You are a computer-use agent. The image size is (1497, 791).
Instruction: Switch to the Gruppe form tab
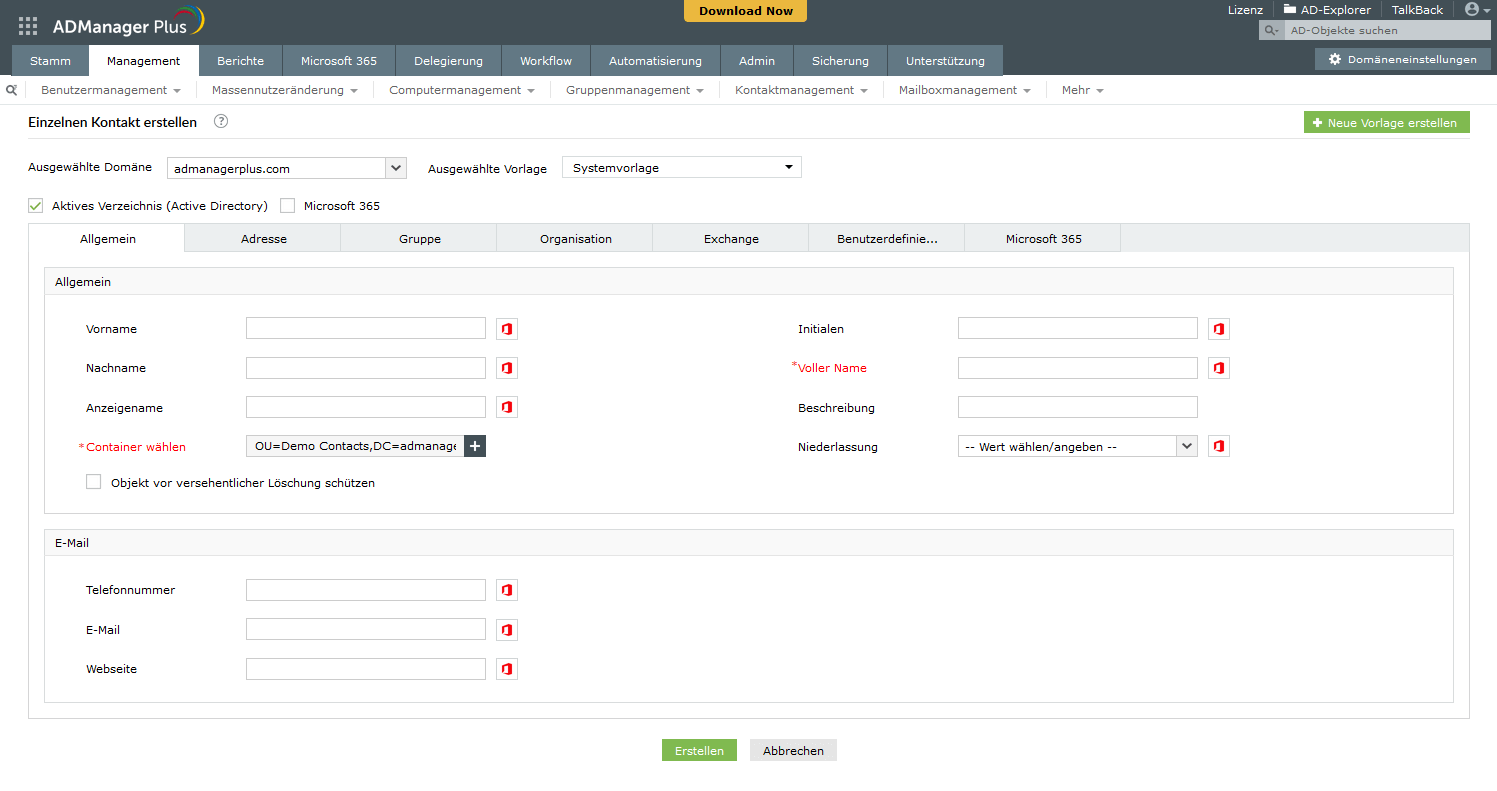tap(420, 239)
